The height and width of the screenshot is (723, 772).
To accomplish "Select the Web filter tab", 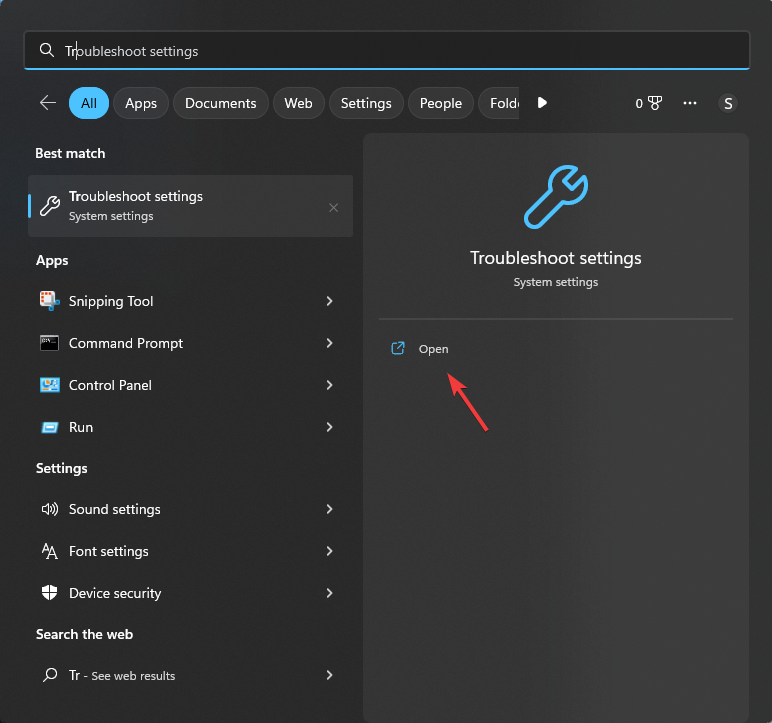I will (x=298, y=103).
